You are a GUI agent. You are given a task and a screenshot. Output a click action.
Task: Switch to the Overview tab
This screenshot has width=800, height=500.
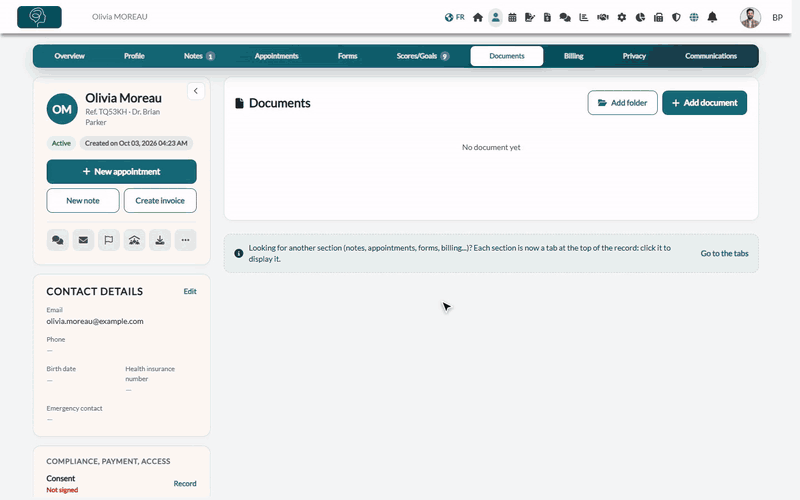pos(69,56)
